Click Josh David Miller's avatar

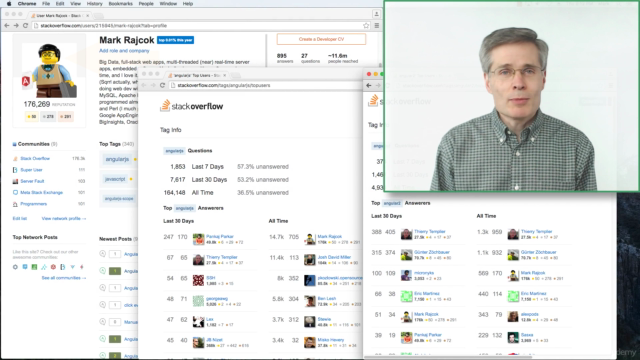pyautogui.click(x=310, y=260)
